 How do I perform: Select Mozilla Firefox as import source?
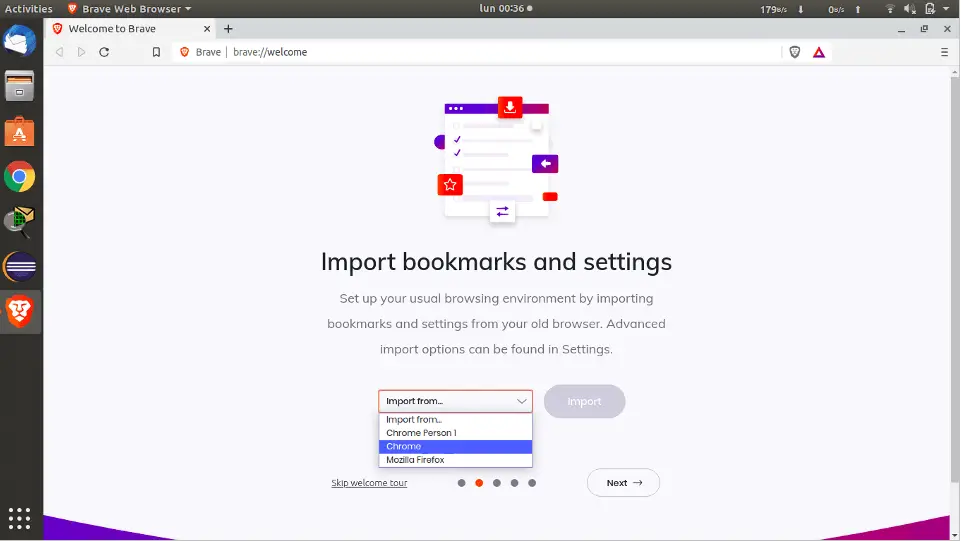455,460
